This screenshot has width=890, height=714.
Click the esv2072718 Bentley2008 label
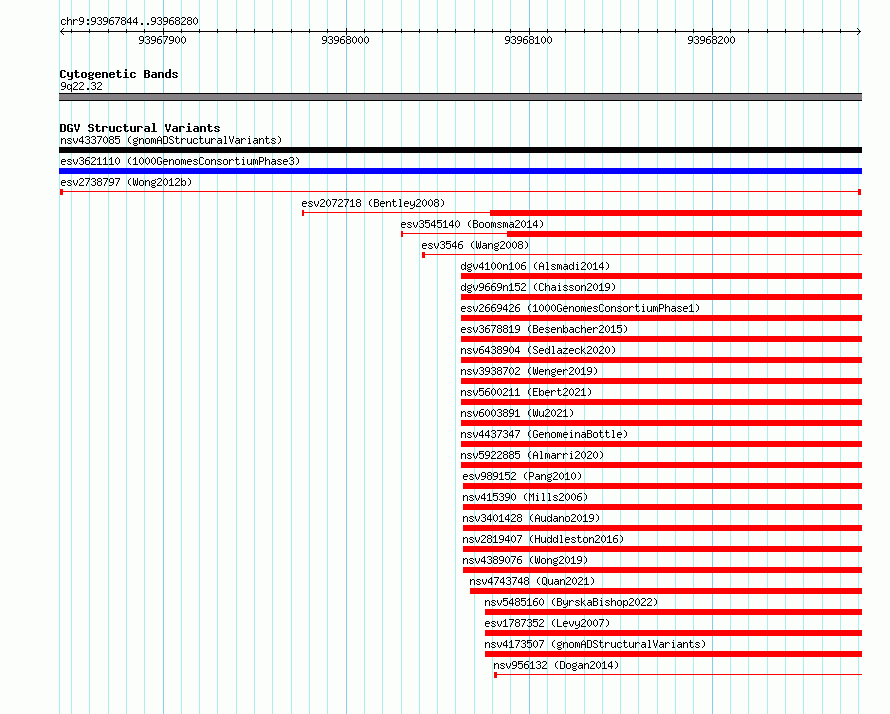tap(373, 203)
